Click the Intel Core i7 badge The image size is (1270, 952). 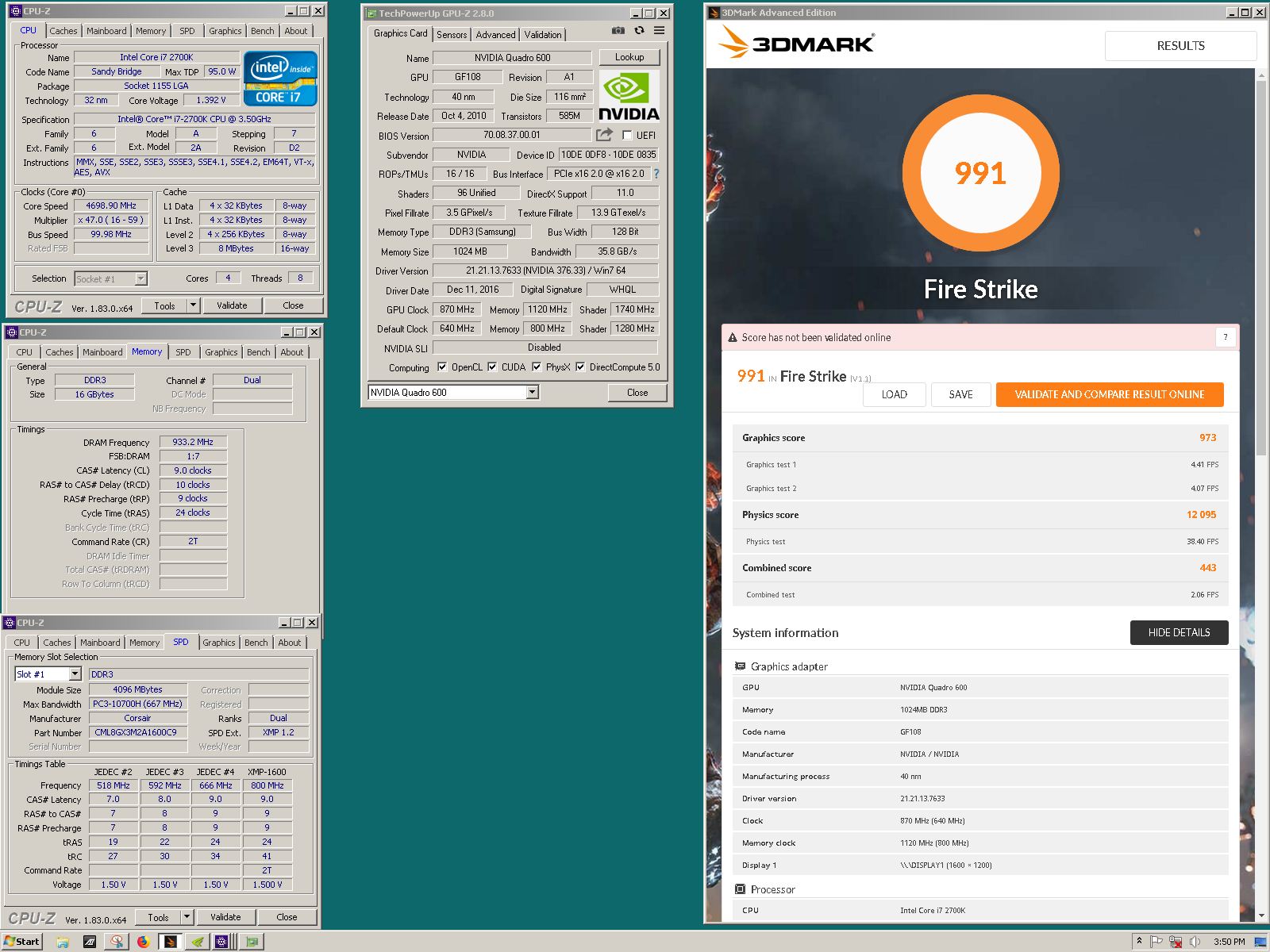[280, 79]
